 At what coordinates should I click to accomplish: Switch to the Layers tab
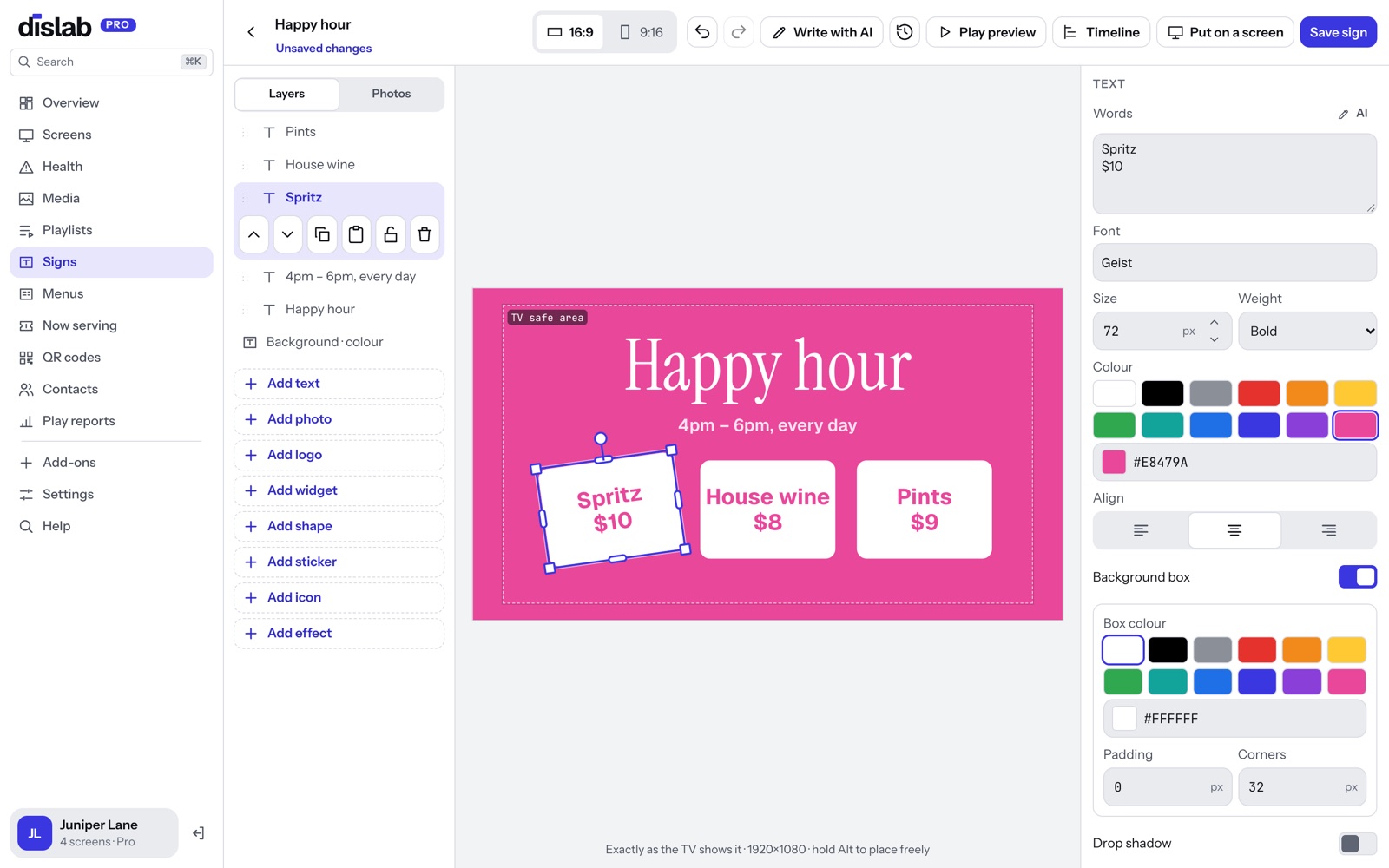286,94
